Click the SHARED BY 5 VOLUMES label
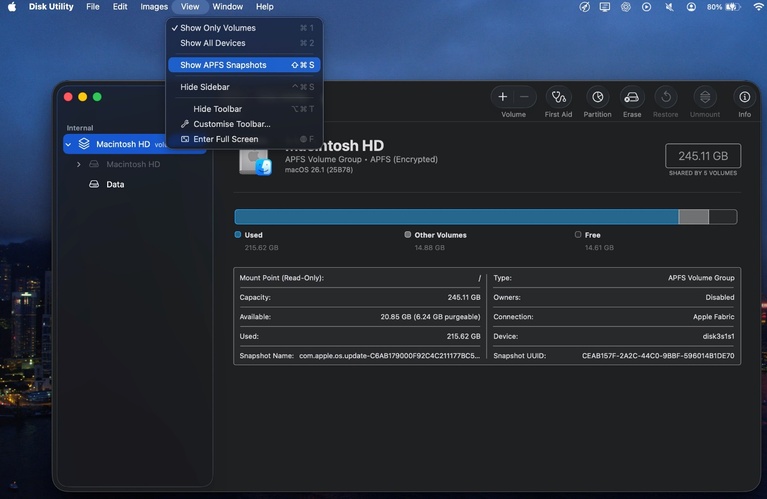This screenshot has height=499, width=767. point(703,173)
